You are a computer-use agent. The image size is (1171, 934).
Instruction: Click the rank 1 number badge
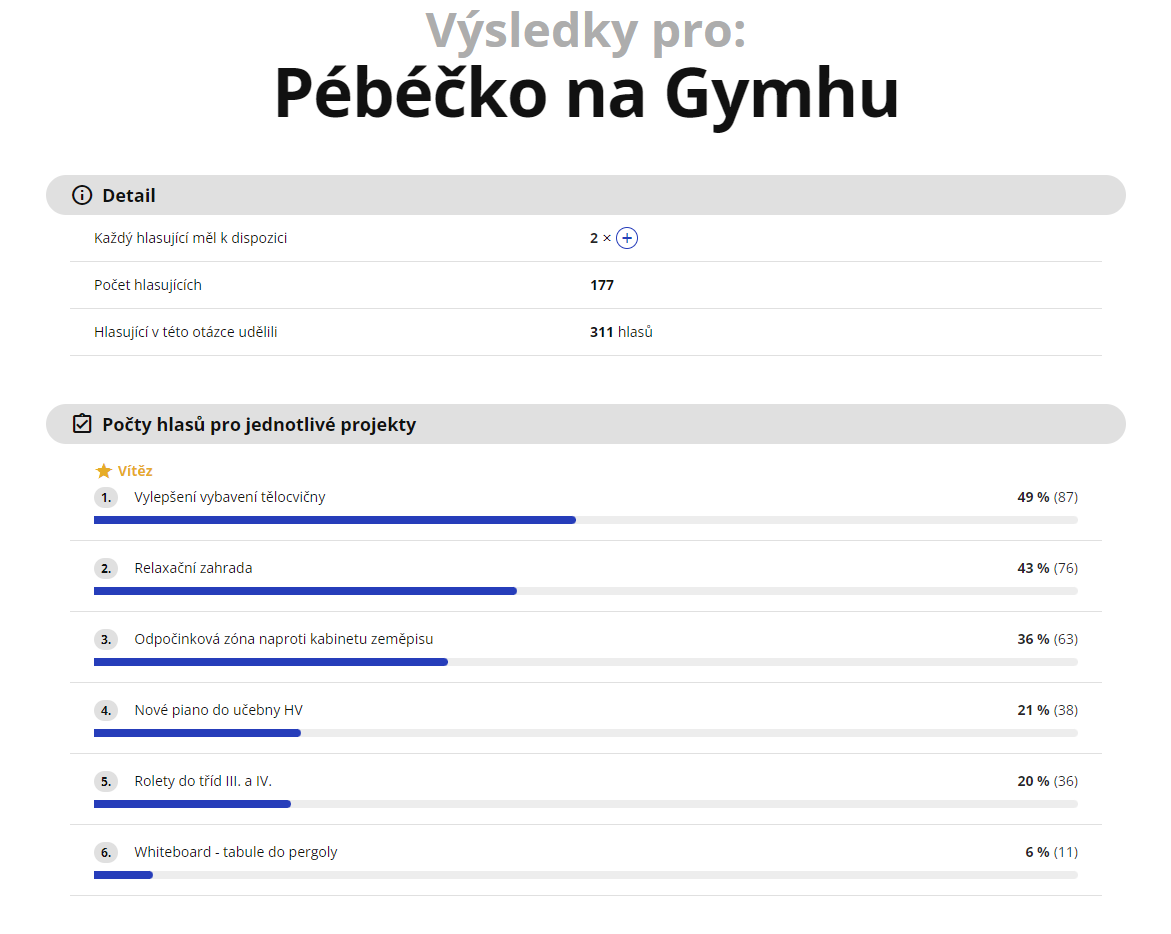(x=106, y=497)
